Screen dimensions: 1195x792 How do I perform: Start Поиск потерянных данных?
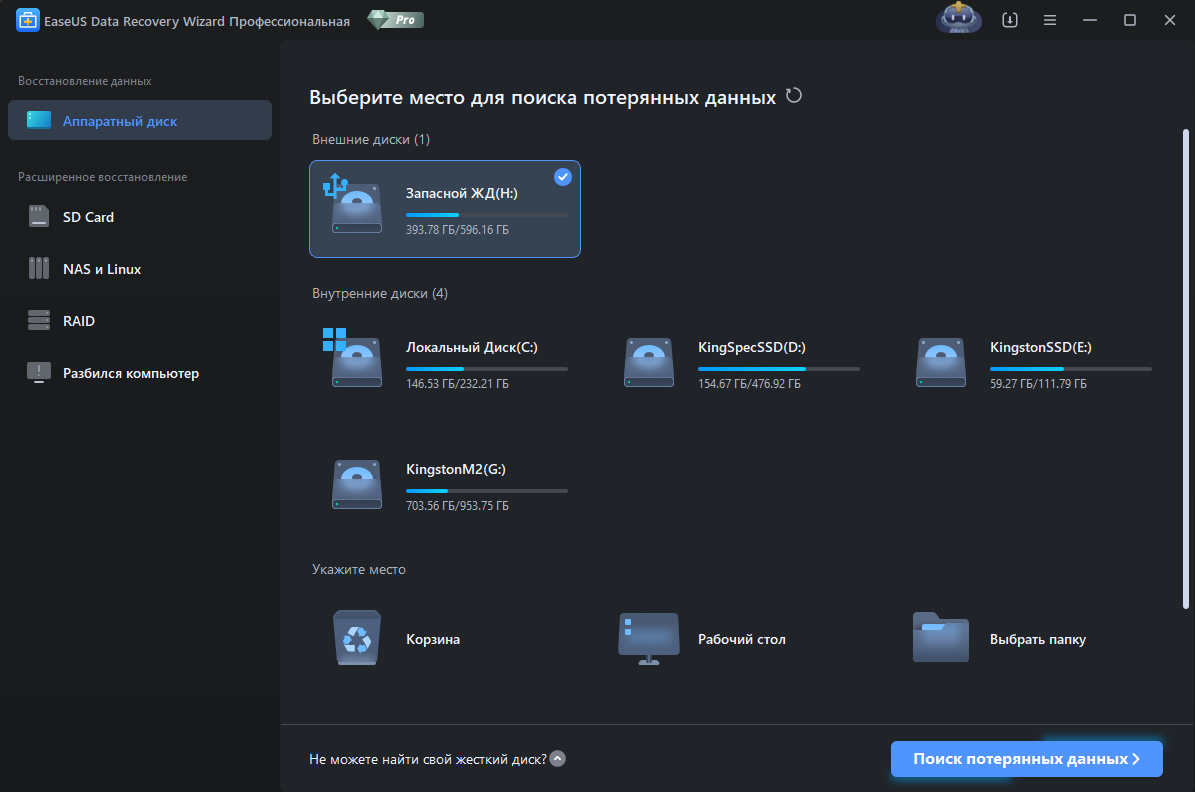pyautogui.click(x=1027, y=758)
